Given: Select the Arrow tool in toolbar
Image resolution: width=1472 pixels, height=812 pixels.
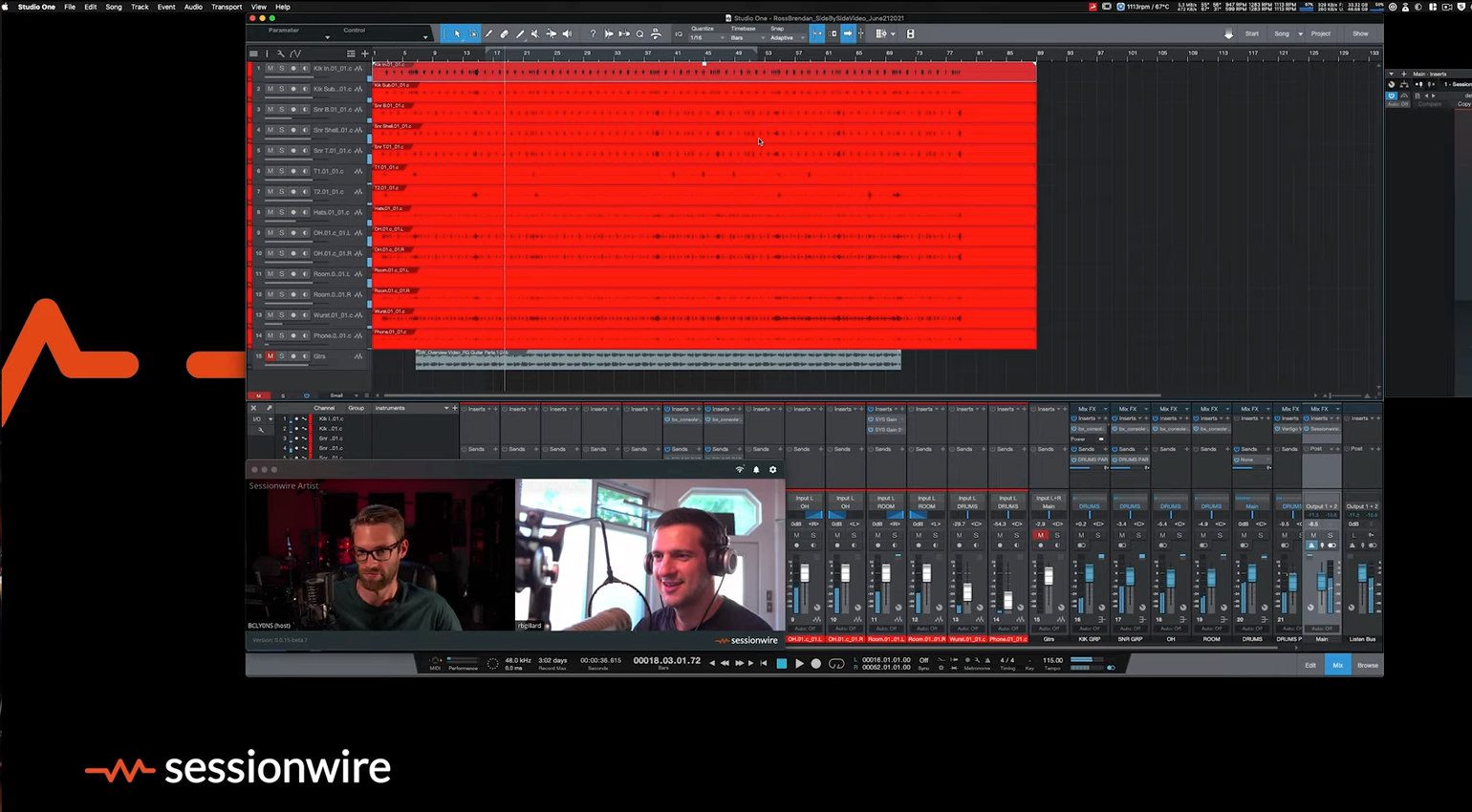Looking at the screenshot, I should 457,33.
